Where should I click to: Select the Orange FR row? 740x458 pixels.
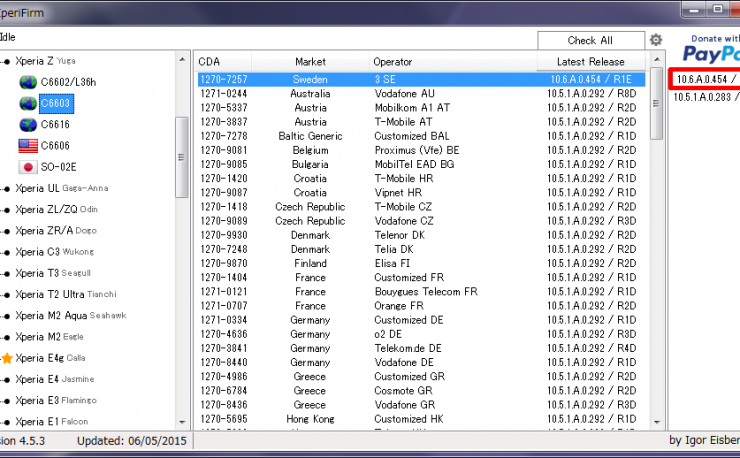[x=421, y=306]
